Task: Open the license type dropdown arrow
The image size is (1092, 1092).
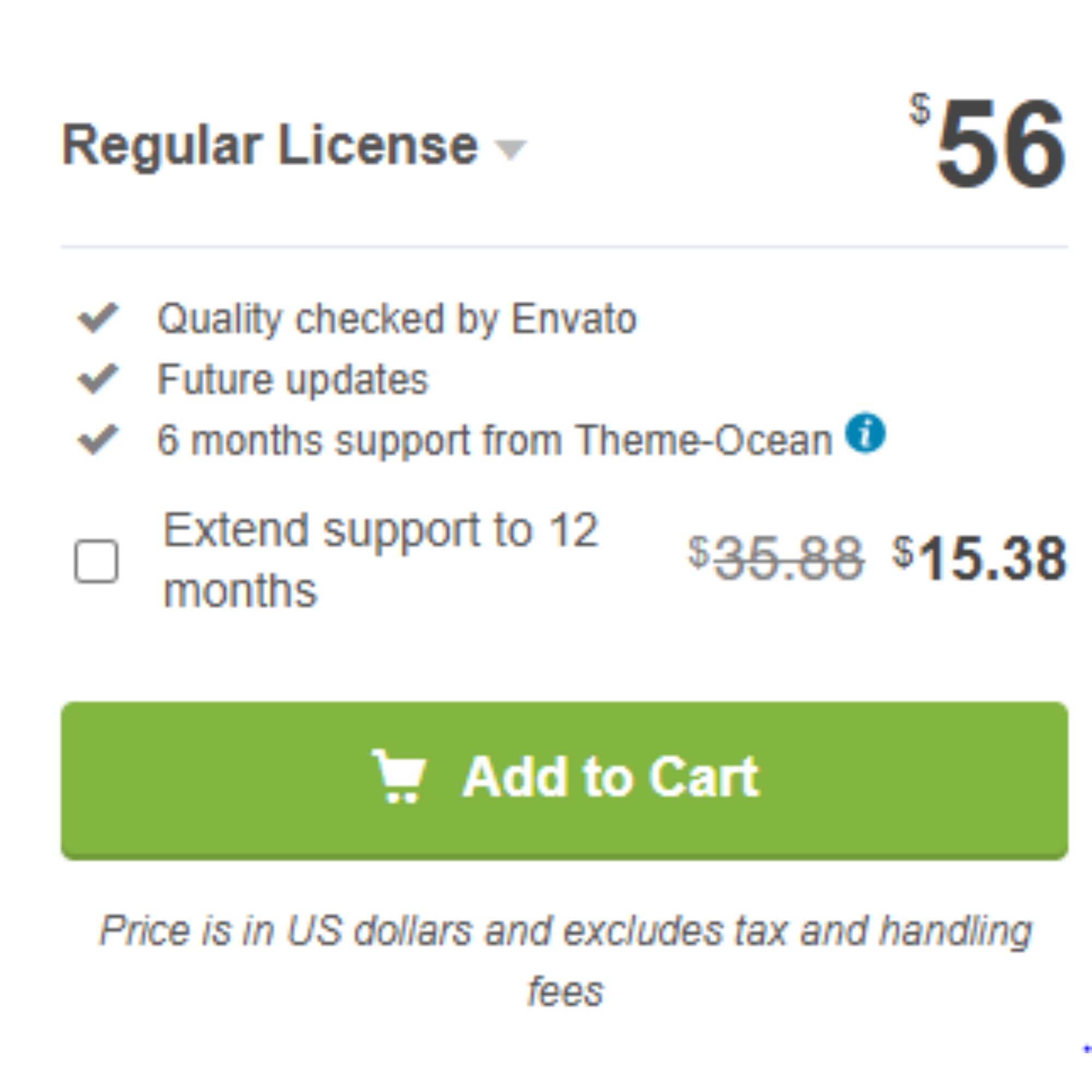Action: pyautogui.click(x=510, y=150)
